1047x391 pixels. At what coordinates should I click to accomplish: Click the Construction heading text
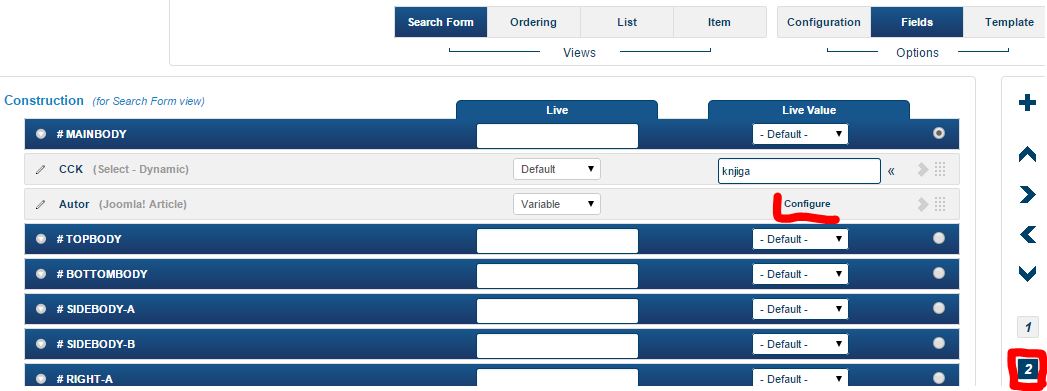coord(44,101)
